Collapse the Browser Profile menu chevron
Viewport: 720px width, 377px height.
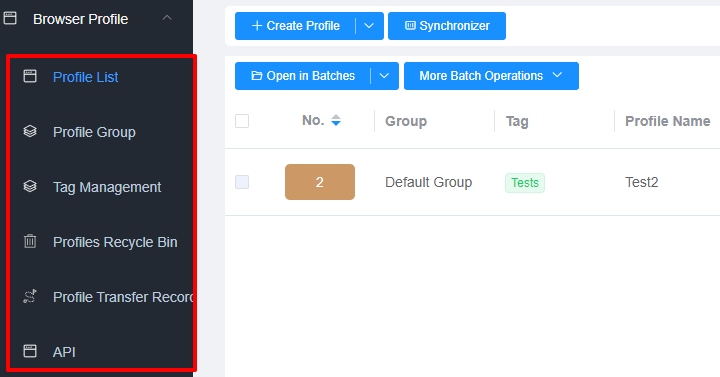tap(167, 18)
